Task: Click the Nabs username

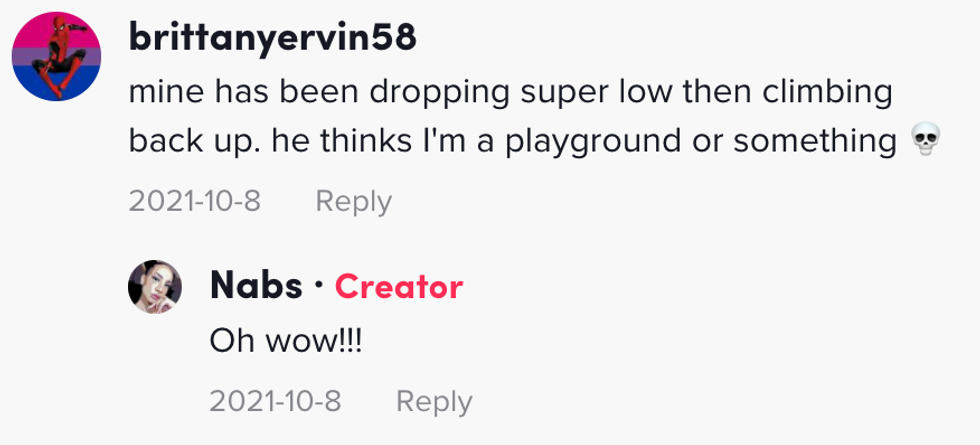Action: point(256,286)
